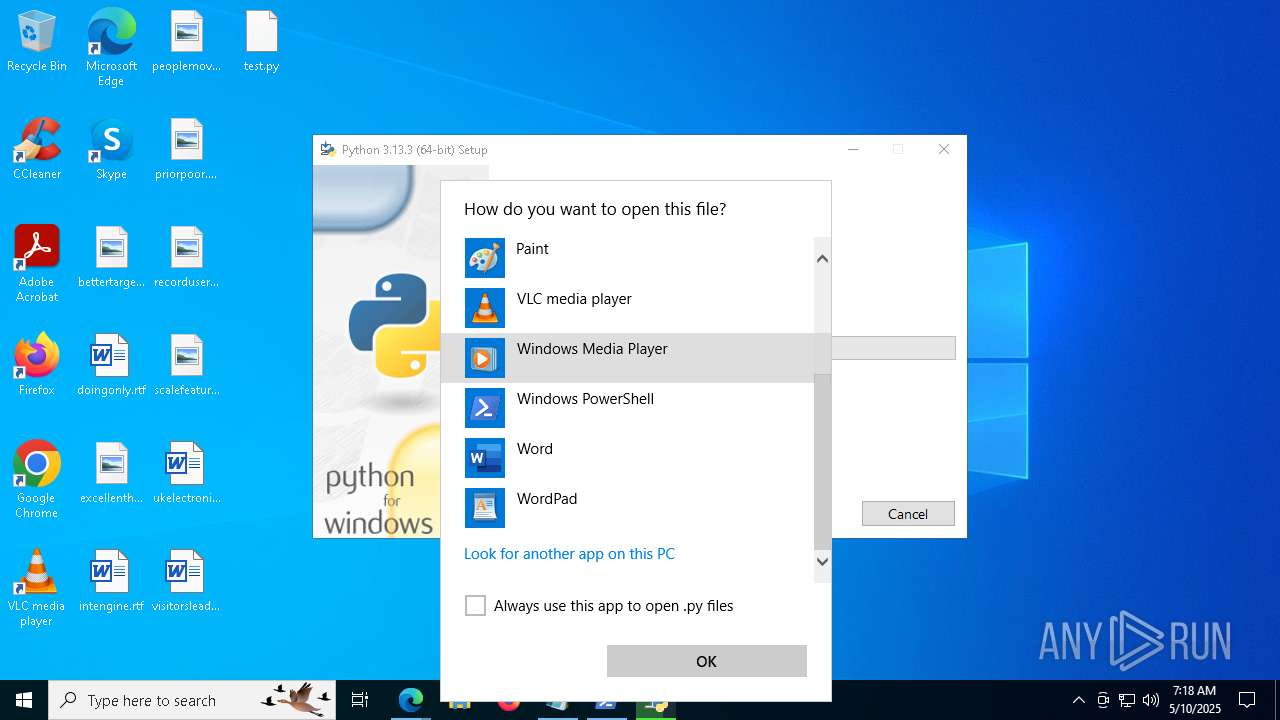
Task: Select Word in the app list
Action: [x=627, y=458]
